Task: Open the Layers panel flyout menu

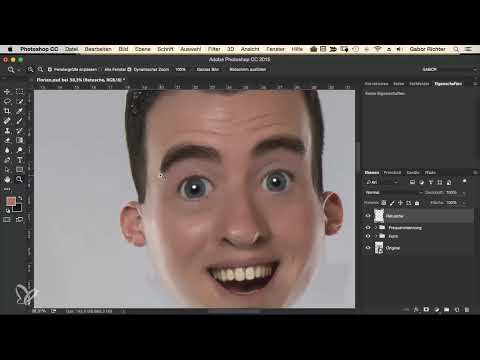Action: pyautogui.click(x=475, y=172)
